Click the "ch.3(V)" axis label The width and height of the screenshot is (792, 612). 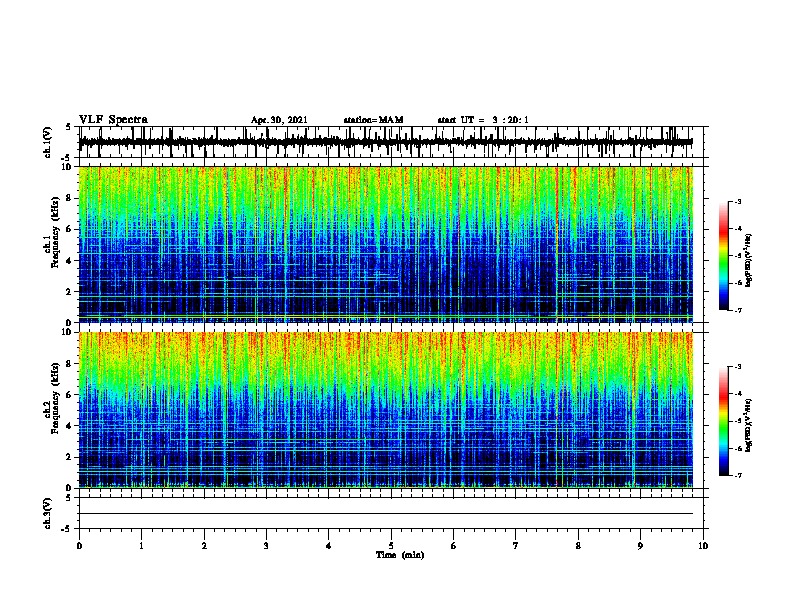tap(48, 513)
